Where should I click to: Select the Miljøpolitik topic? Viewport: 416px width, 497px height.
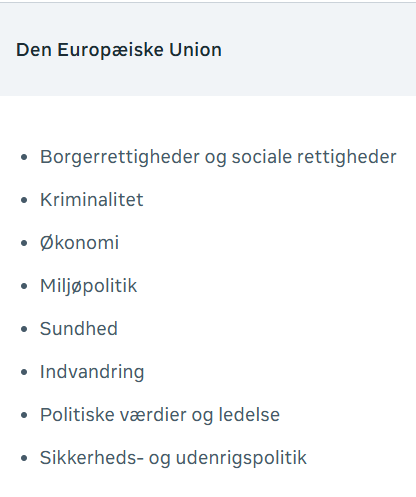[88, 286]
